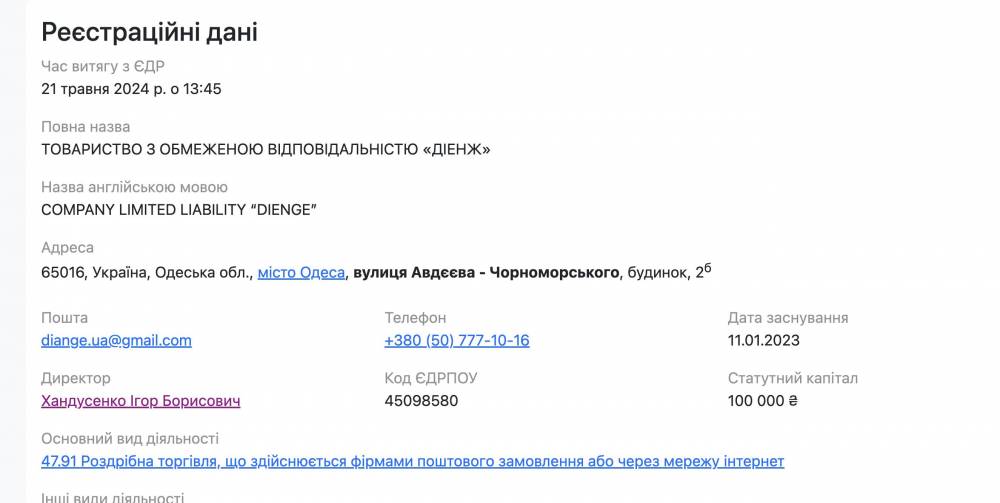Click the bold street name вулиця Авдєєва - Чорноморського
Image resolution: width=1000 pixels, height=503 pixels.
(x=486, y=272)
